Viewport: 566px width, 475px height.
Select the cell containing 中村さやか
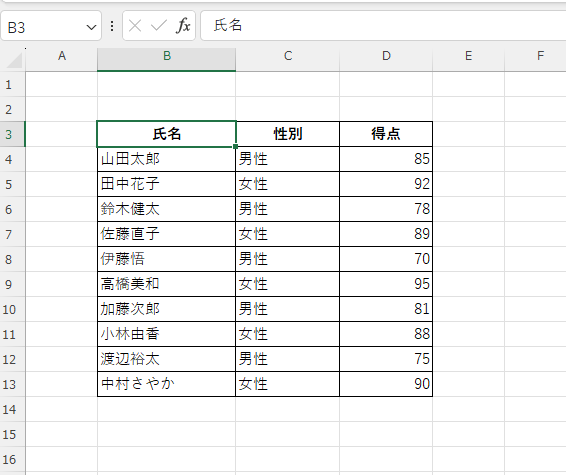(x=166, y=384)
